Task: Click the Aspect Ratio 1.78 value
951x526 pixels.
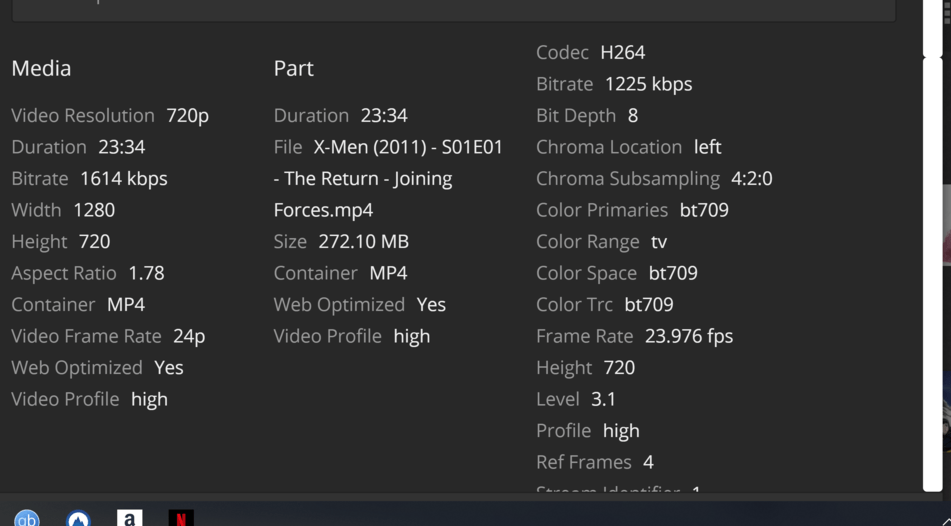Action: click(x=146, y=273)
